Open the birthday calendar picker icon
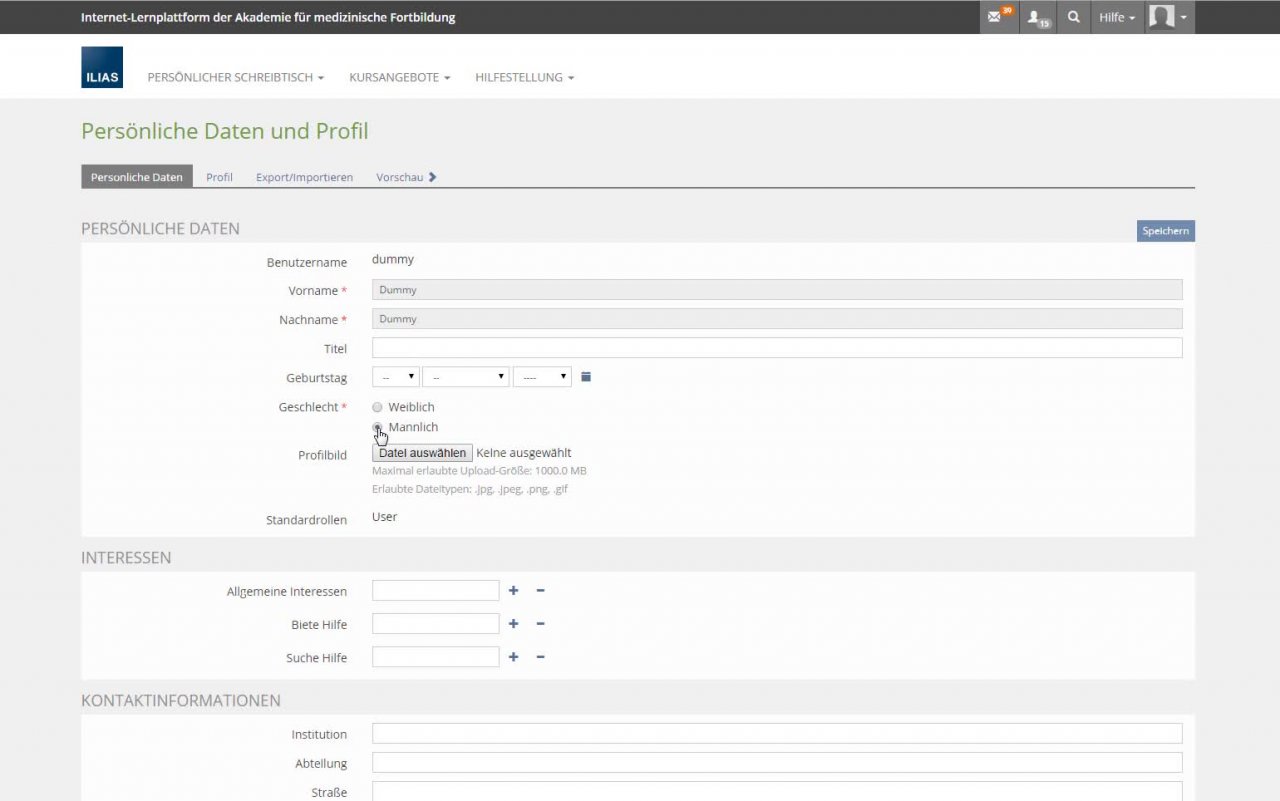 click(587, 377)
